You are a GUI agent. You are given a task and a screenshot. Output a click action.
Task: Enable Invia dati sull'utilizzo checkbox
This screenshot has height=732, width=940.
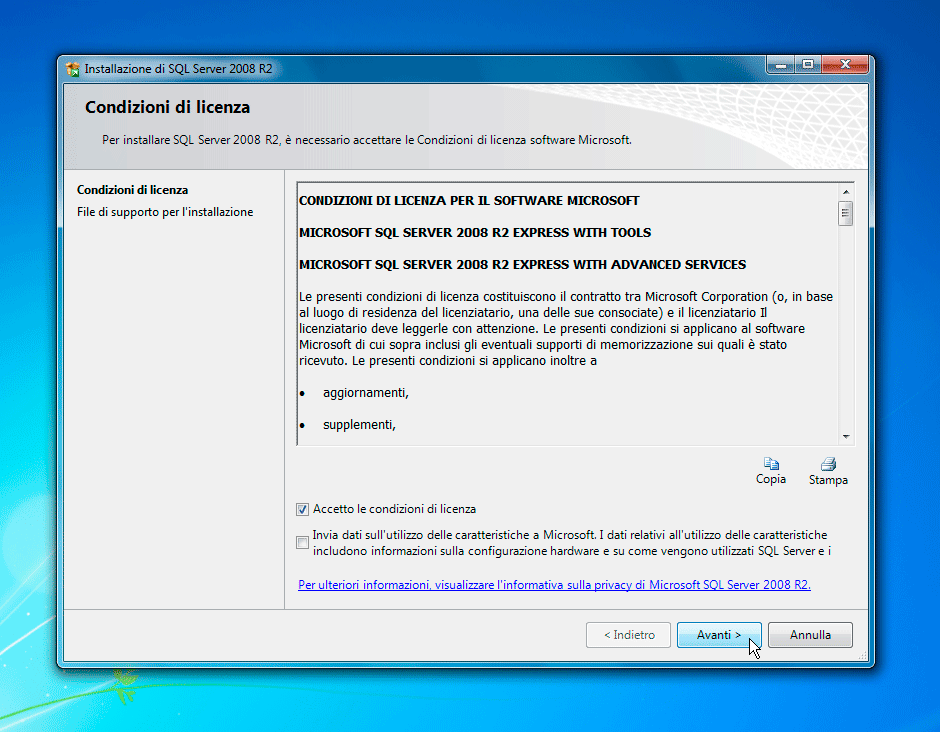point(303,543)
